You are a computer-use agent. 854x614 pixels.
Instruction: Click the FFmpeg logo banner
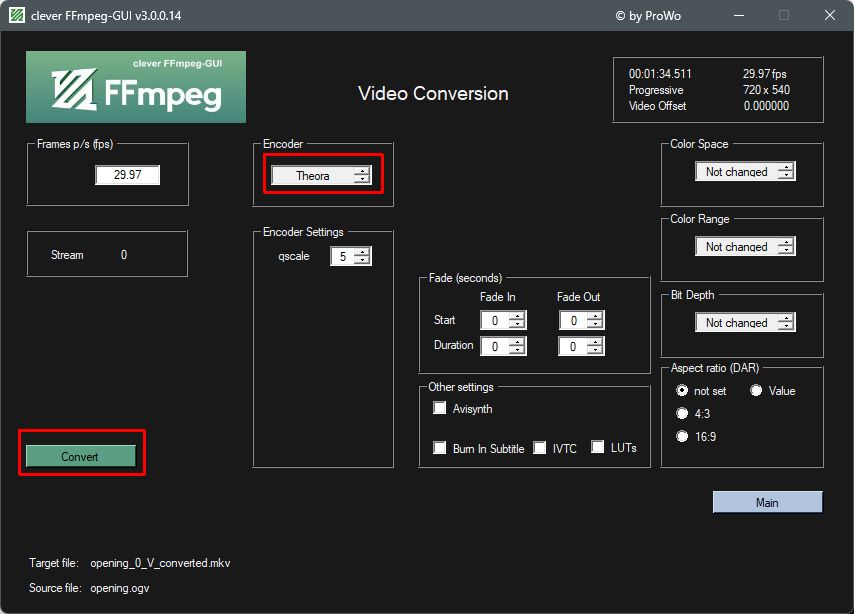click(136, 87)
